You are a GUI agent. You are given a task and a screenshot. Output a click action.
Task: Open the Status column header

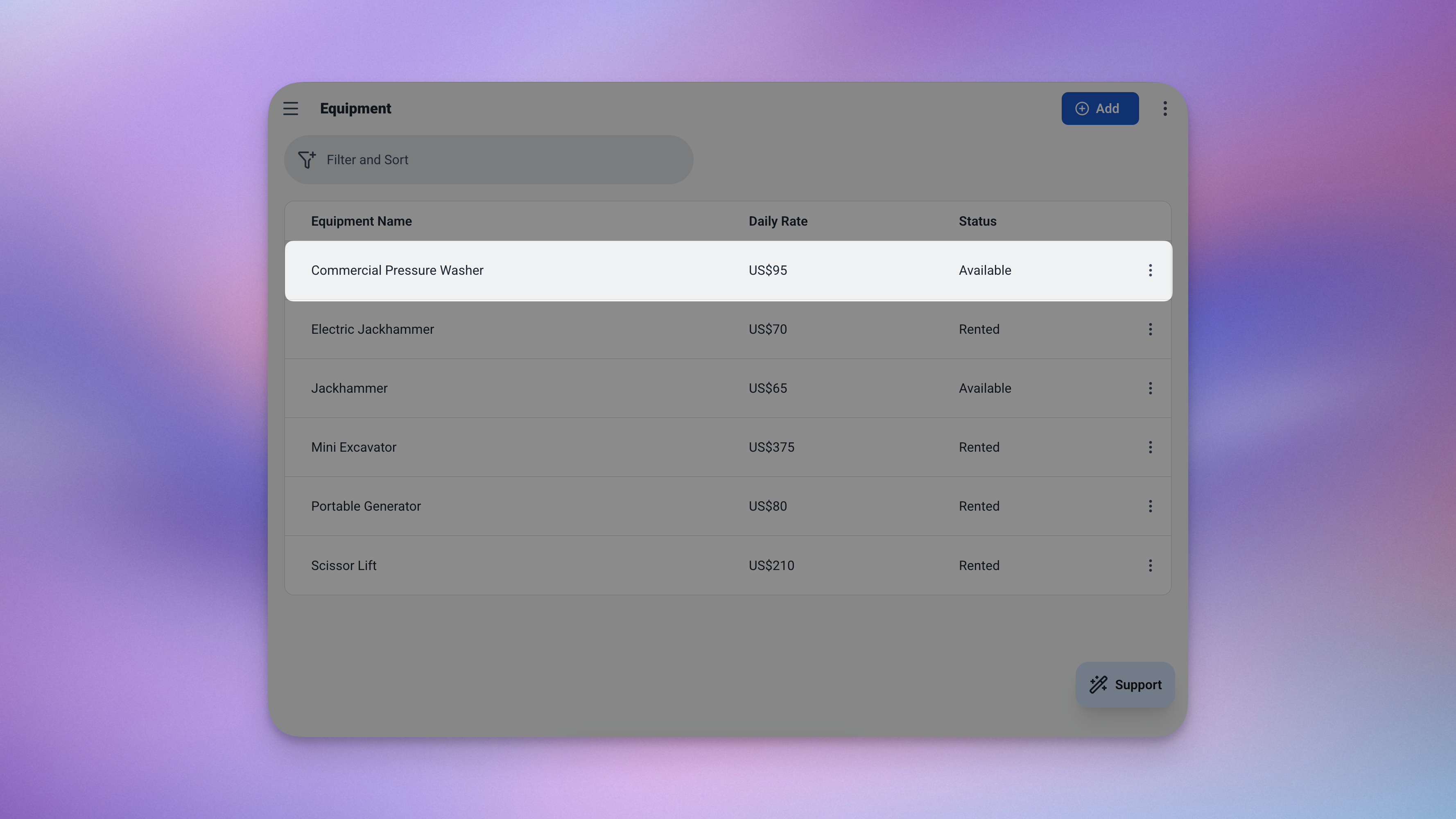click(x=977, y=221)
